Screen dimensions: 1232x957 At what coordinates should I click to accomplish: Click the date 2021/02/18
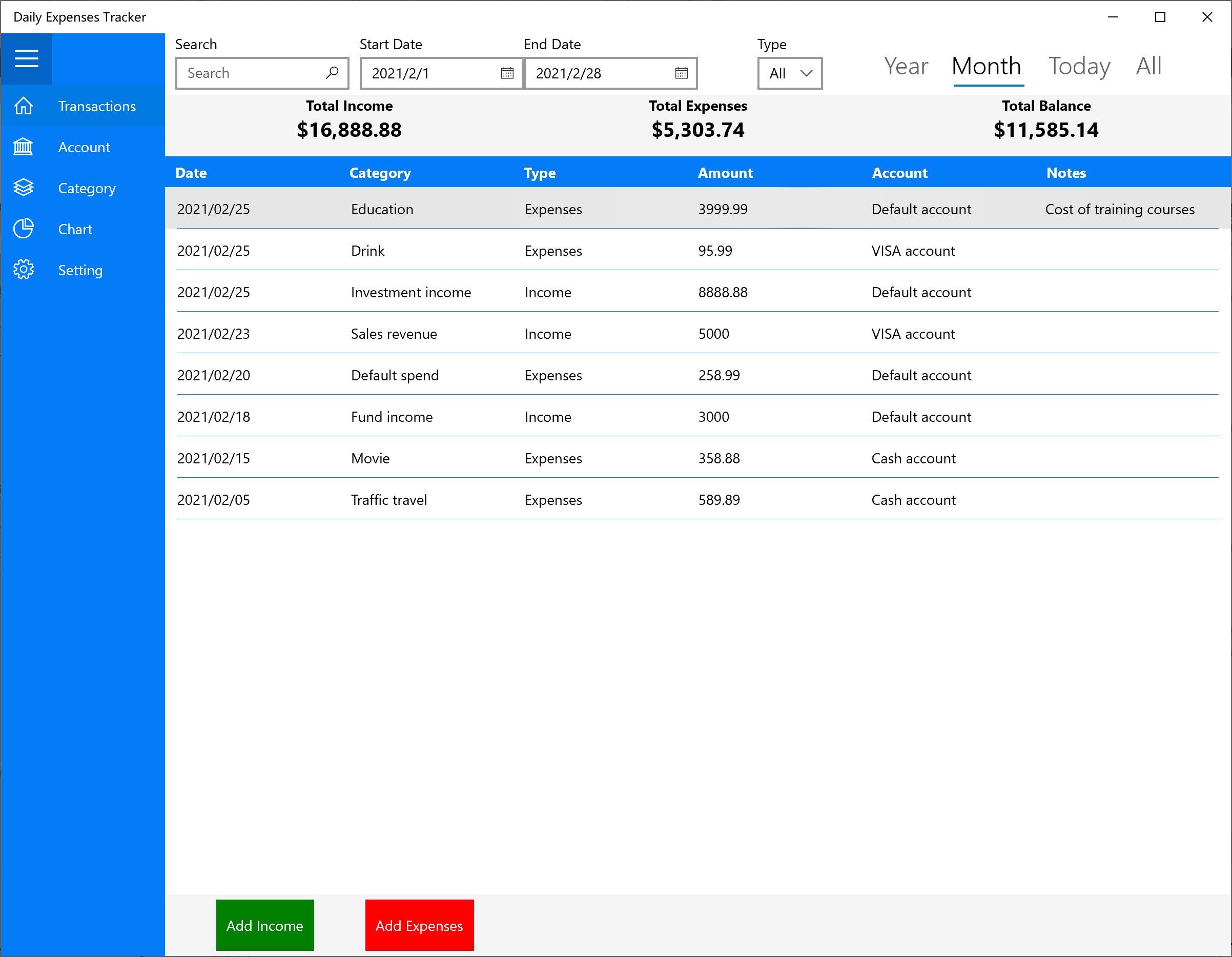pyautogui.click(x=213, y=417)
